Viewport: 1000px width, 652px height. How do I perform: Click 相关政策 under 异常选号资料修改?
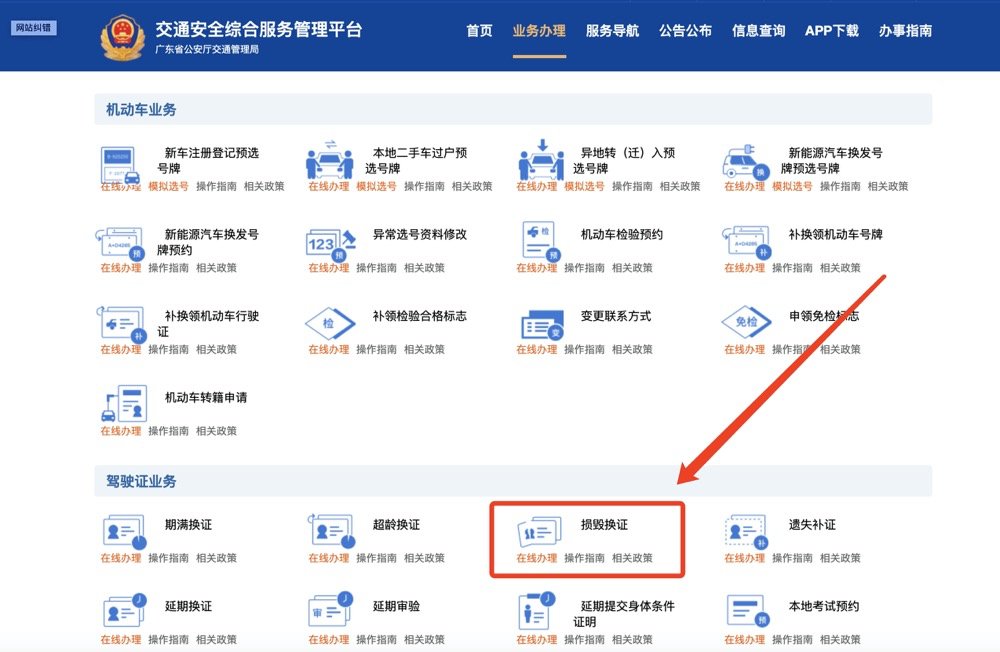pos(424,267)
